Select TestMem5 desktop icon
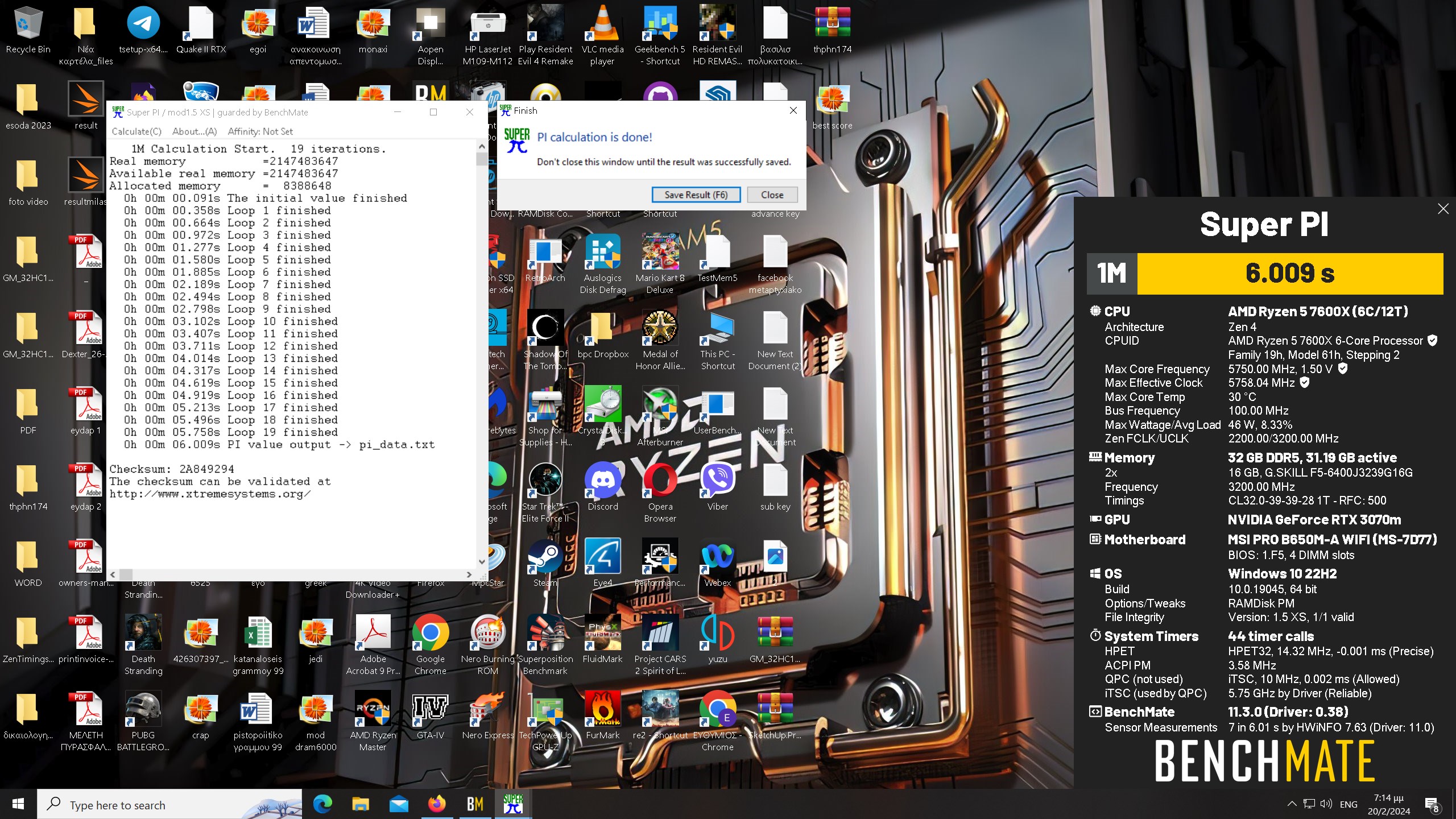 pos(717,259)
